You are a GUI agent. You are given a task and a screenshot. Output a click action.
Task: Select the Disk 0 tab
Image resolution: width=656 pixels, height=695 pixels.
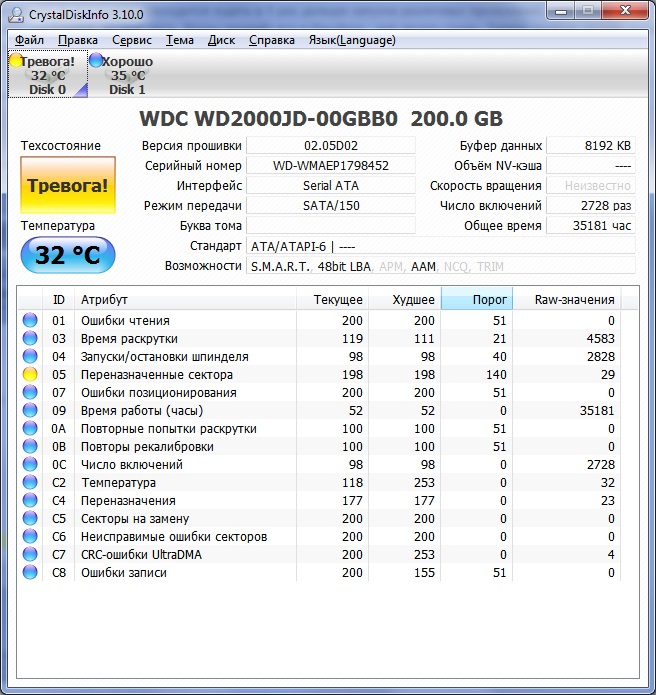[47, 75]
